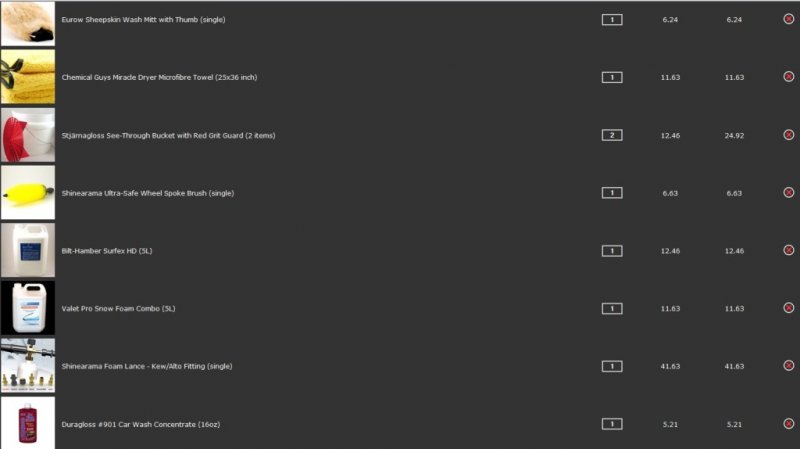The width and height of the screenshot is (800, 449).
Task: Remove Duragloss #901 Car Wash Concentrate
Action: tap(788, 424)
